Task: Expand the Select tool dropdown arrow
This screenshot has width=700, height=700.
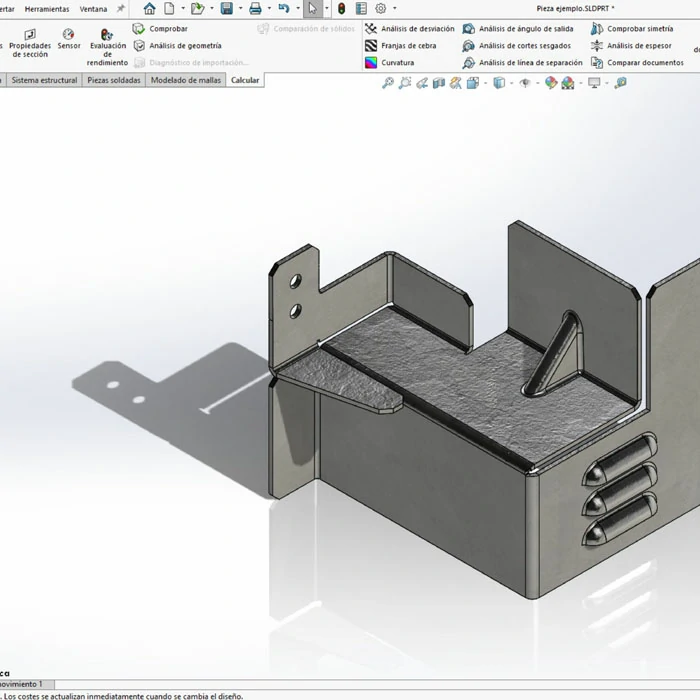Action: pyautogui.click(x=327, y=8)
